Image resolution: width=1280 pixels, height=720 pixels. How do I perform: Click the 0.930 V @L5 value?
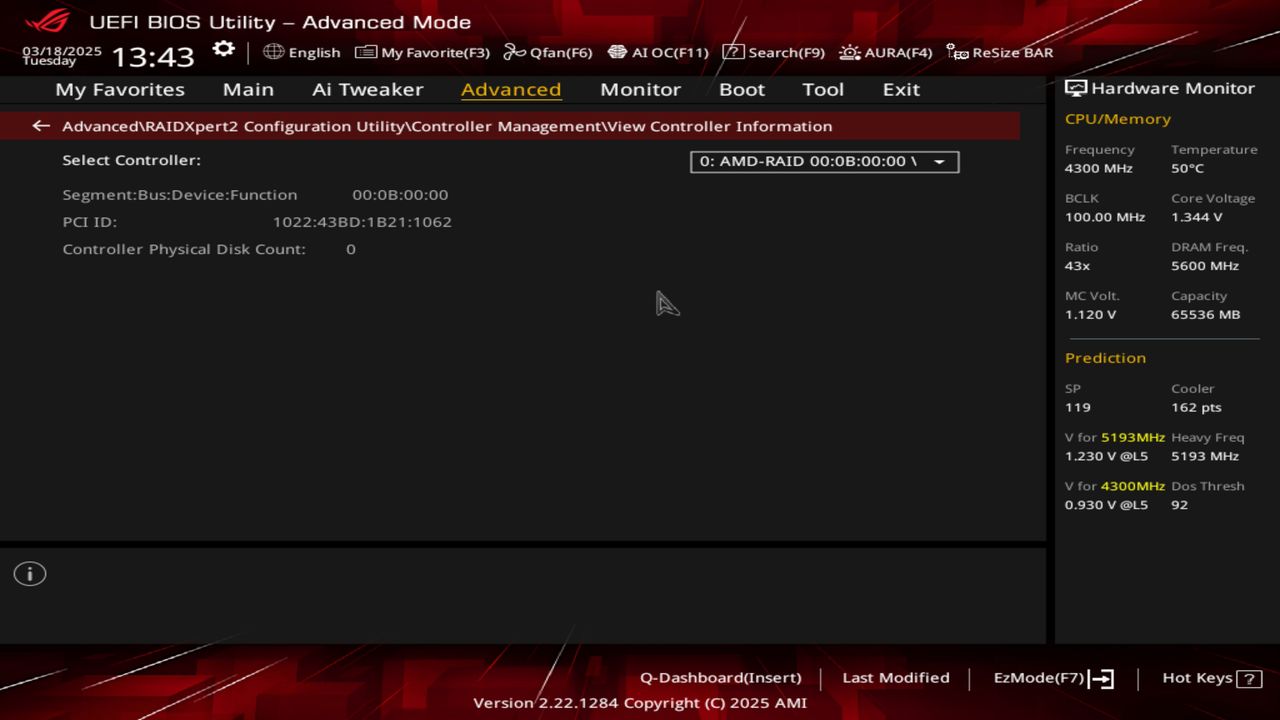click(x=1106, y=505)
